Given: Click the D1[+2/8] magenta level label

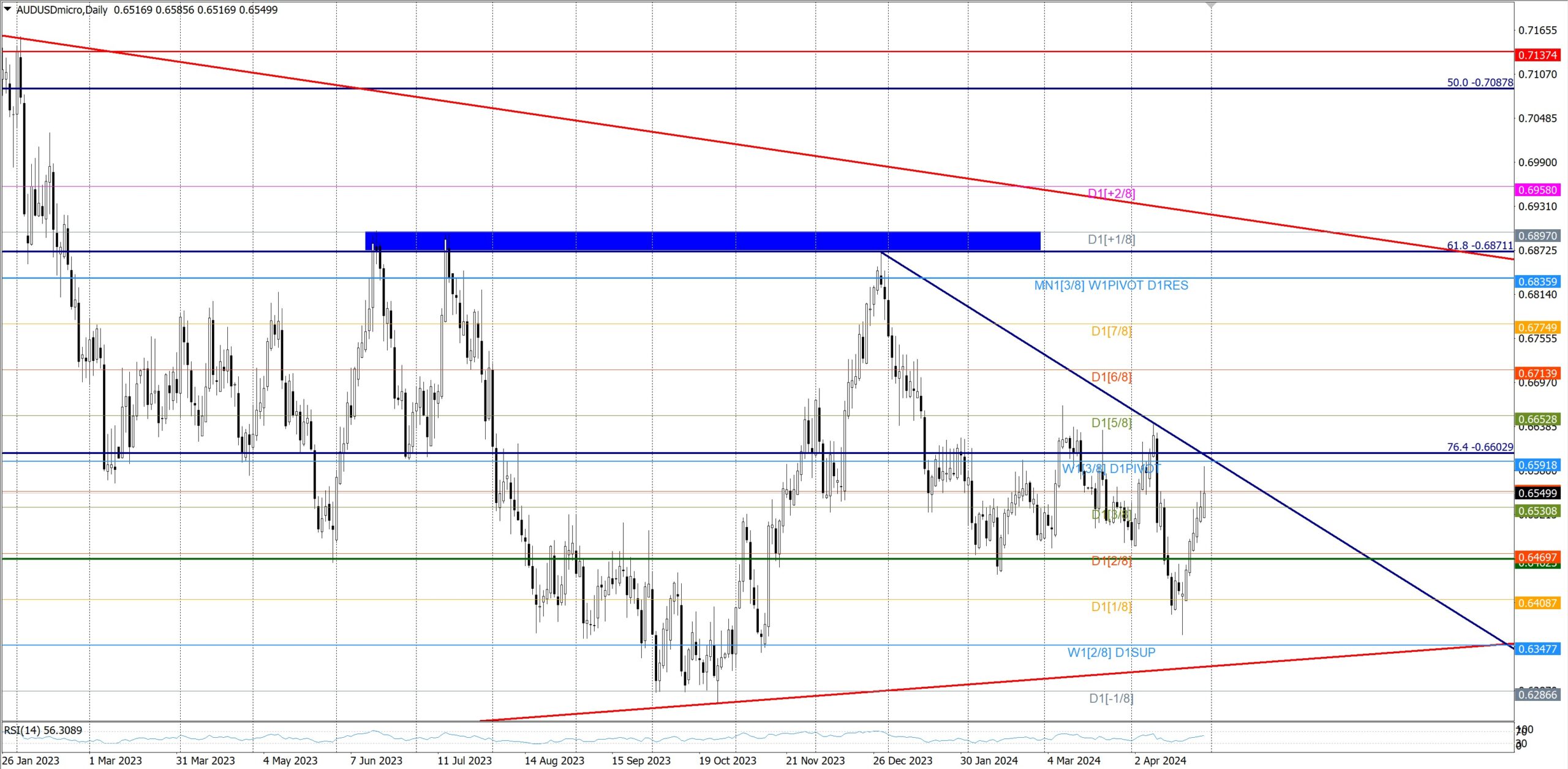Looking at the screenshot, I should (1111, 194).
